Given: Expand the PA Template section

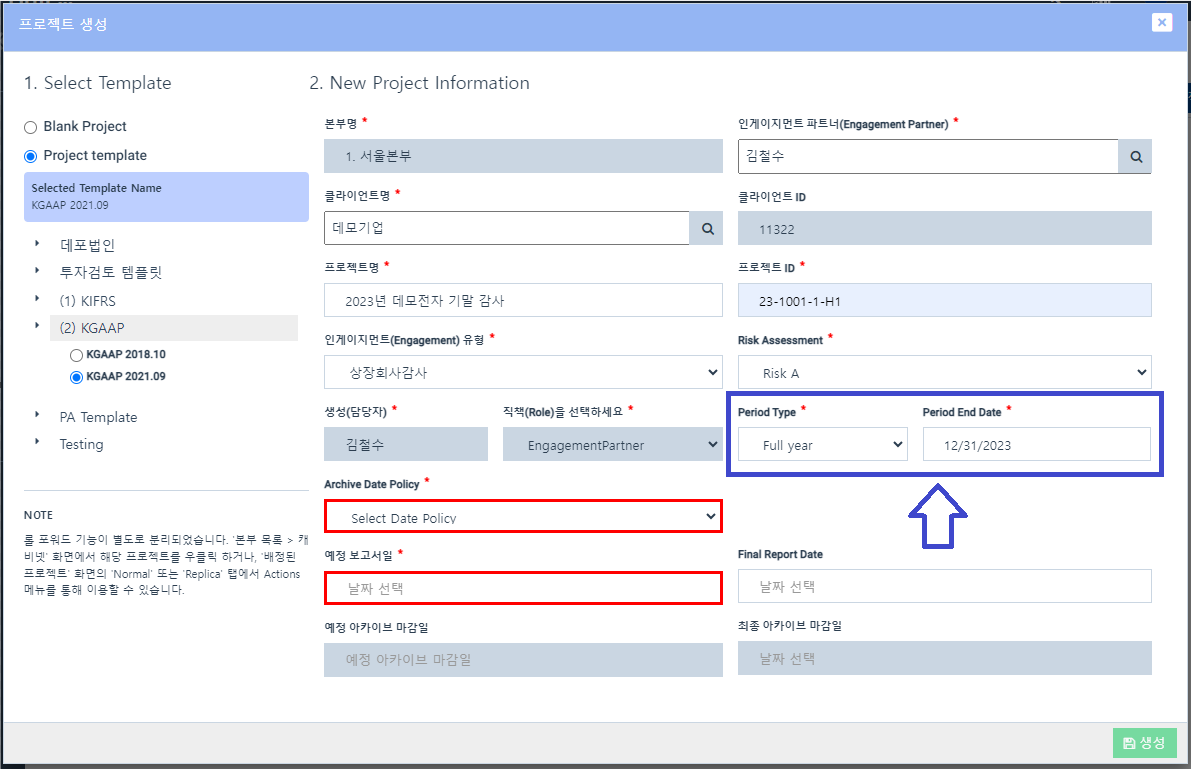Looking at the screenshot, I should 36,417.
